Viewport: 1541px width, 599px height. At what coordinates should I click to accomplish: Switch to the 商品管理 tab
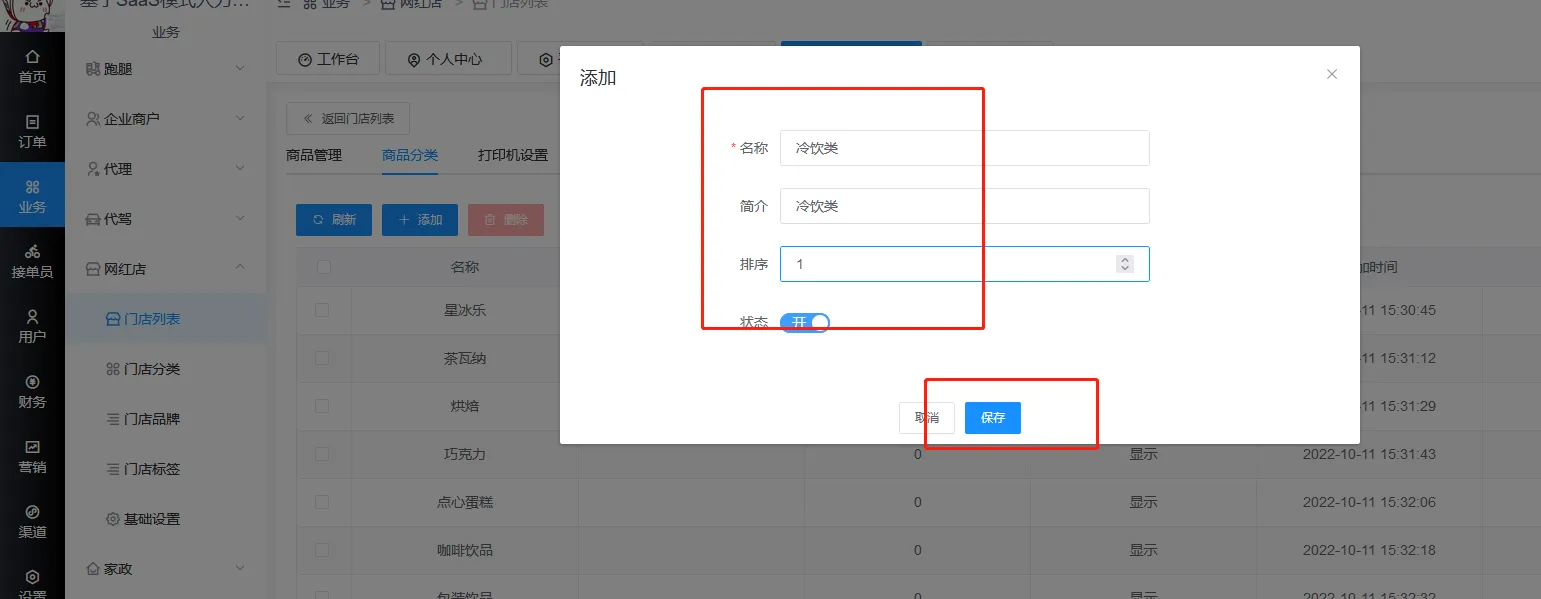[x=314, y=156]
